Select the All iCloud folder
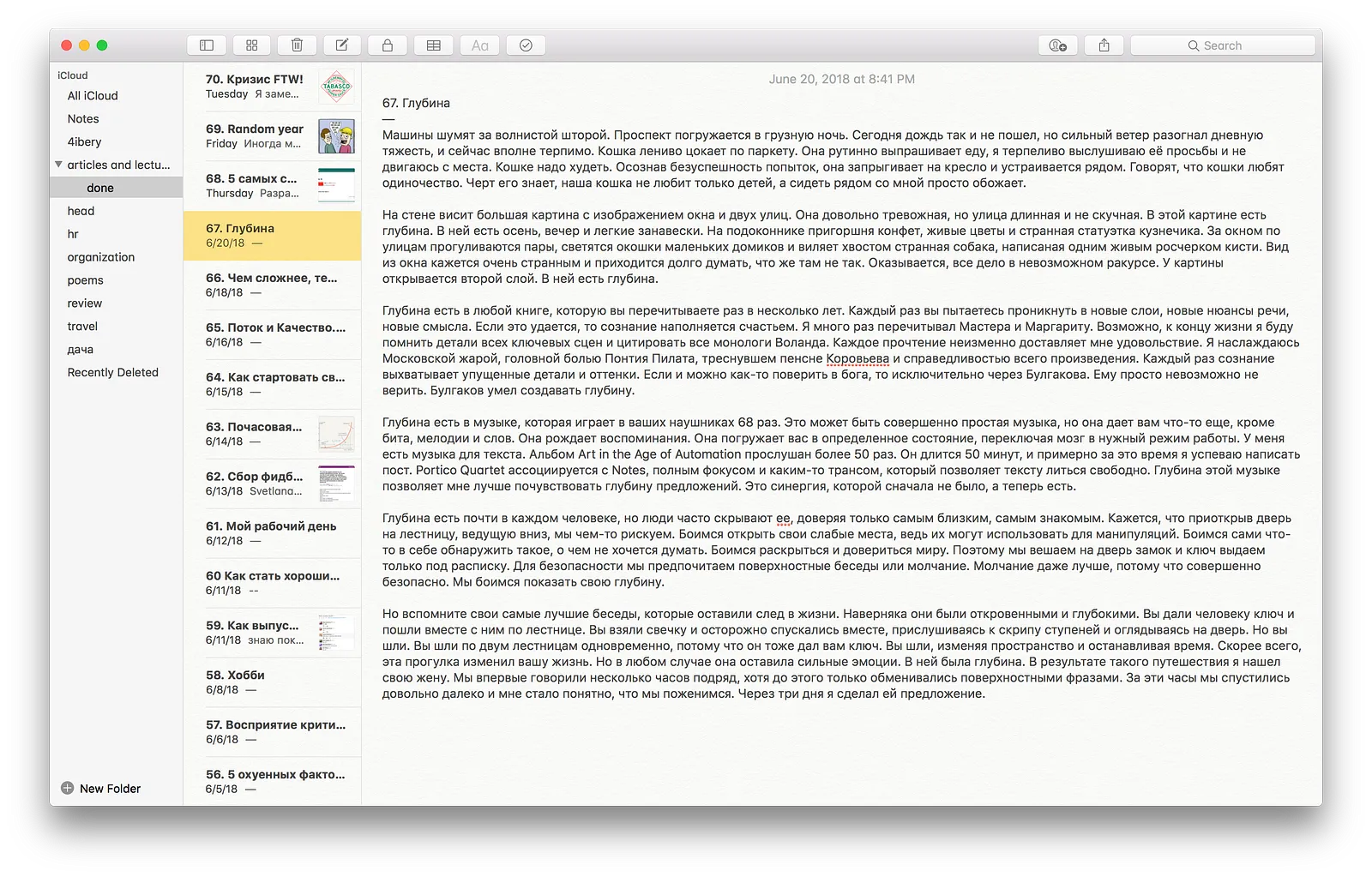Viewport: 1372px width, 877px height. coord(117,96)
